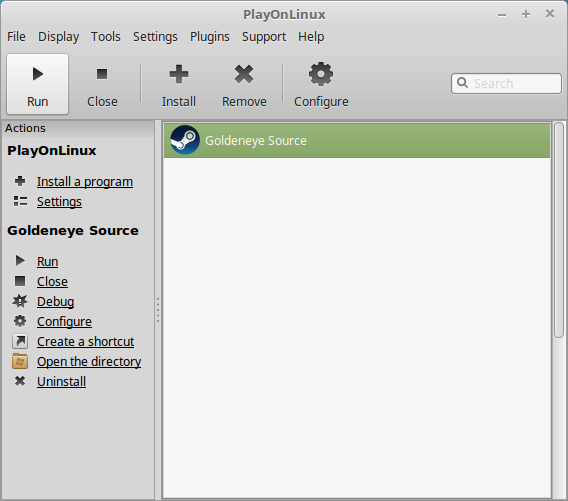Click the Open the directory link
Screen dimensions: 568x501
[x=89, y=362]
